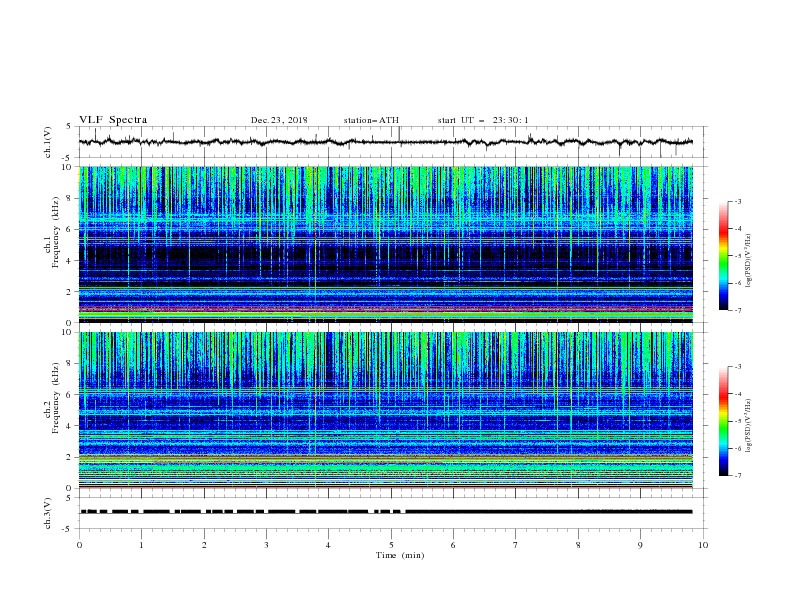This screenshot has width=792, height=612.
Task: Click the time axis tick label "10"
Action: [x=703, y=545]
